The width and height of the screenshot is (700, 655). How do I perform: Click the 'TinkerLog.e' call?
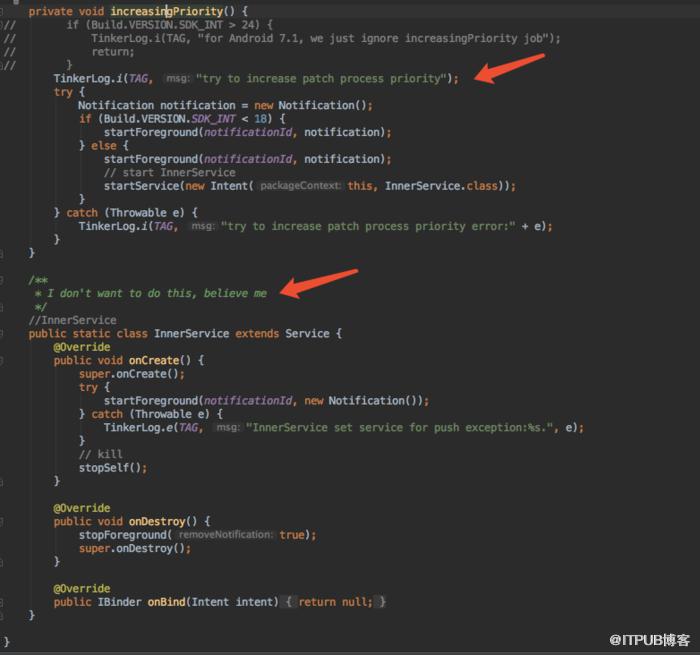point(138,427)
